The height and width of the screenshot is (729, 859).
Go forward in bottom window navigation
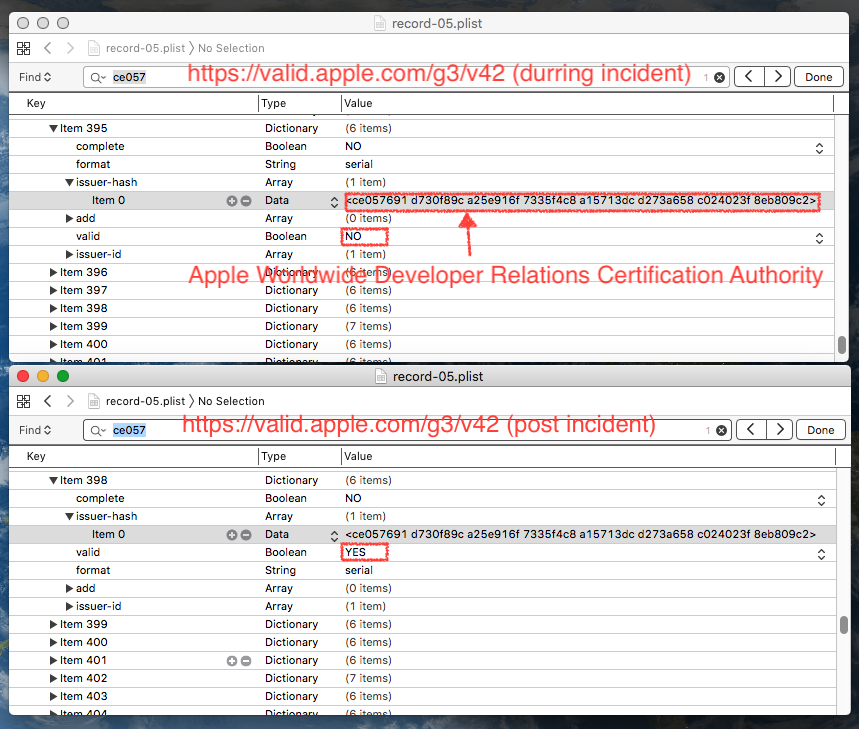click(x=70, y=401)
